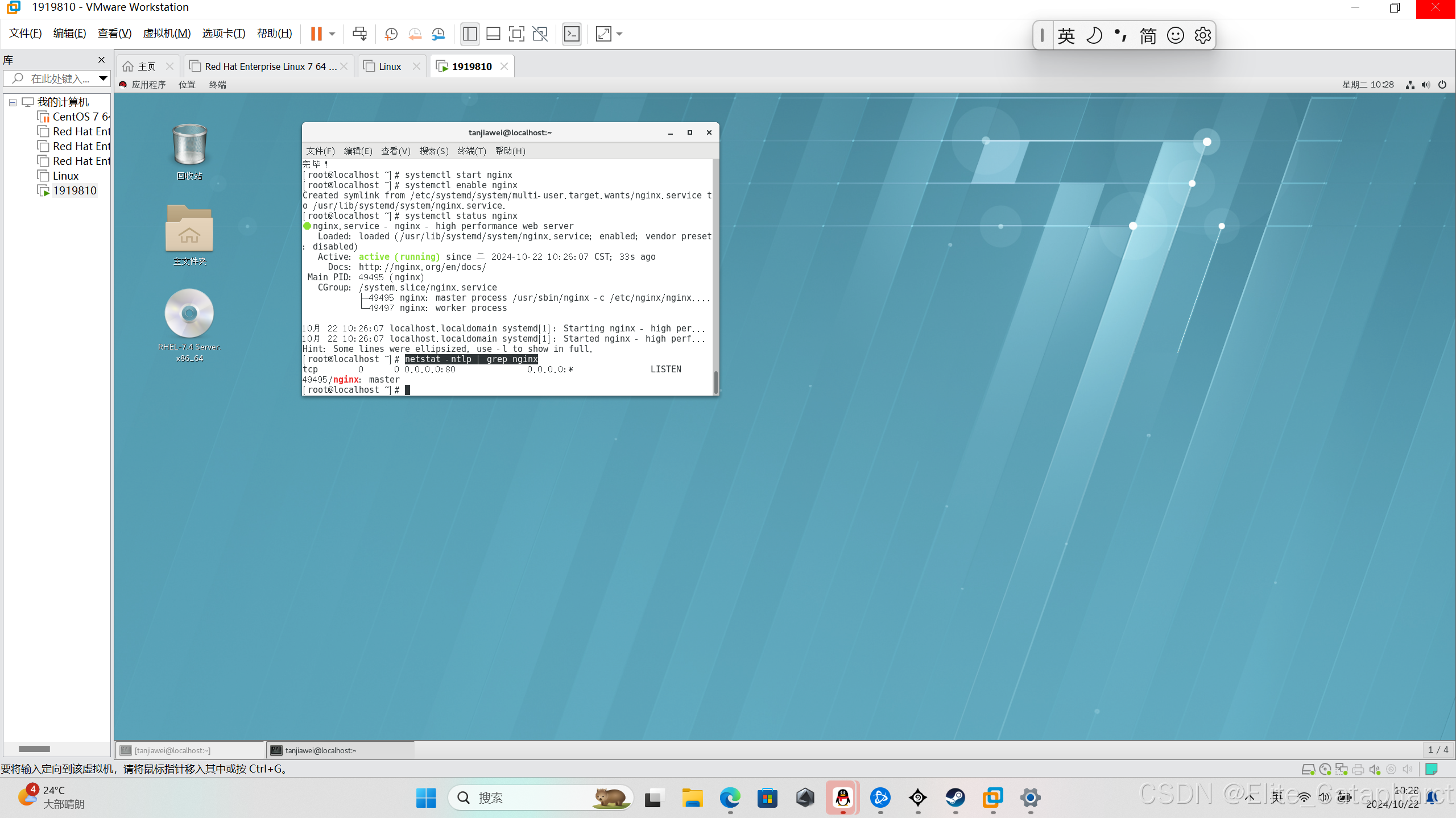Revert to the previous snapshot

coord(415,34)
